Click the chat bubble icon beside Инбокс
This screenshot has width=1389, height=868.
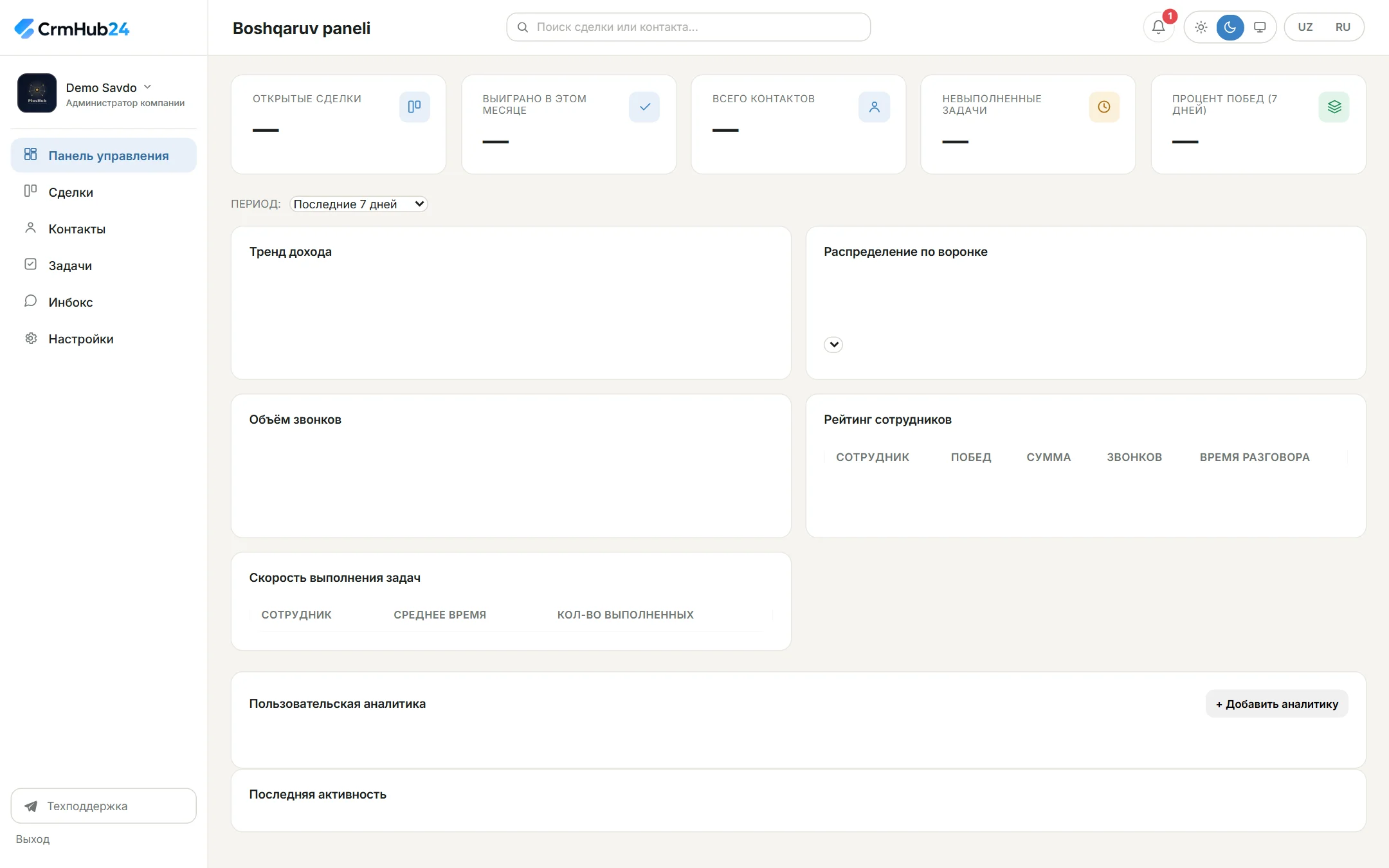[x=30, y=301]
